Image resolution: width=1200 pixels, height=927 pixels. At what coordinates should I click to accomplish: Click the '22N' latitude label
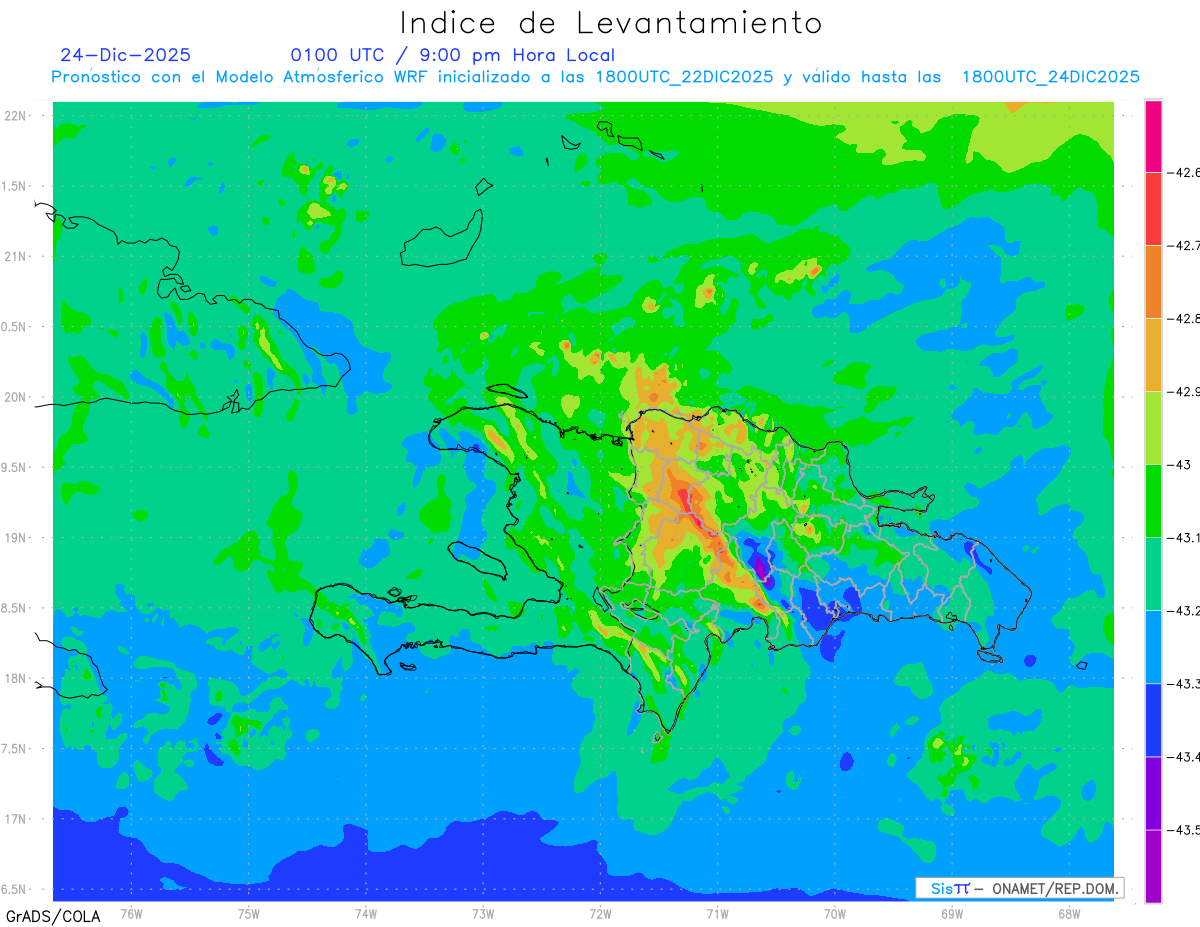tap(17, 116)
